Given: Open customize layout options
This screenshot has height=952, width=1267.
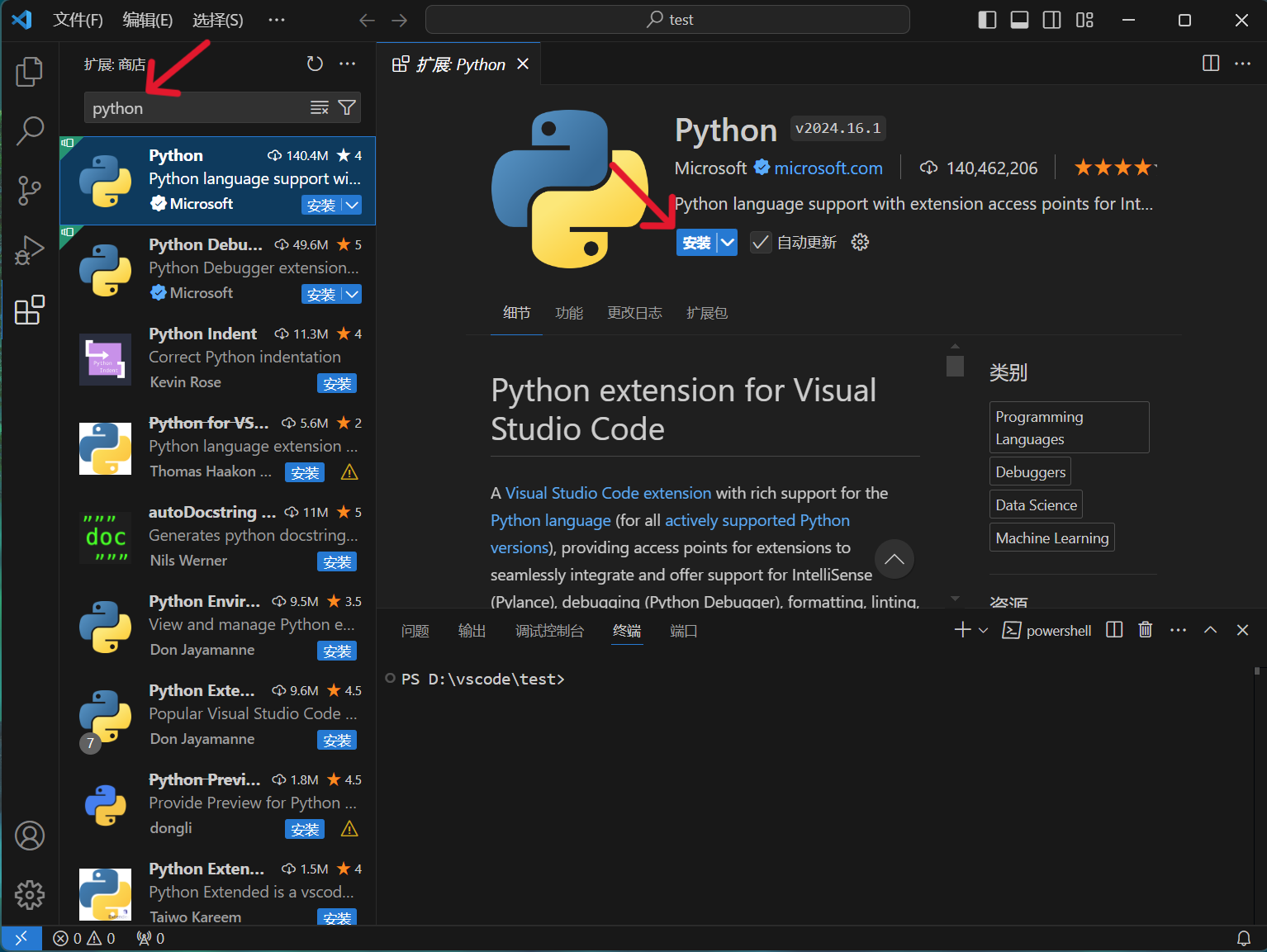Looking at the screenshot, I should pyautogui.click(x=1084, y=20).
